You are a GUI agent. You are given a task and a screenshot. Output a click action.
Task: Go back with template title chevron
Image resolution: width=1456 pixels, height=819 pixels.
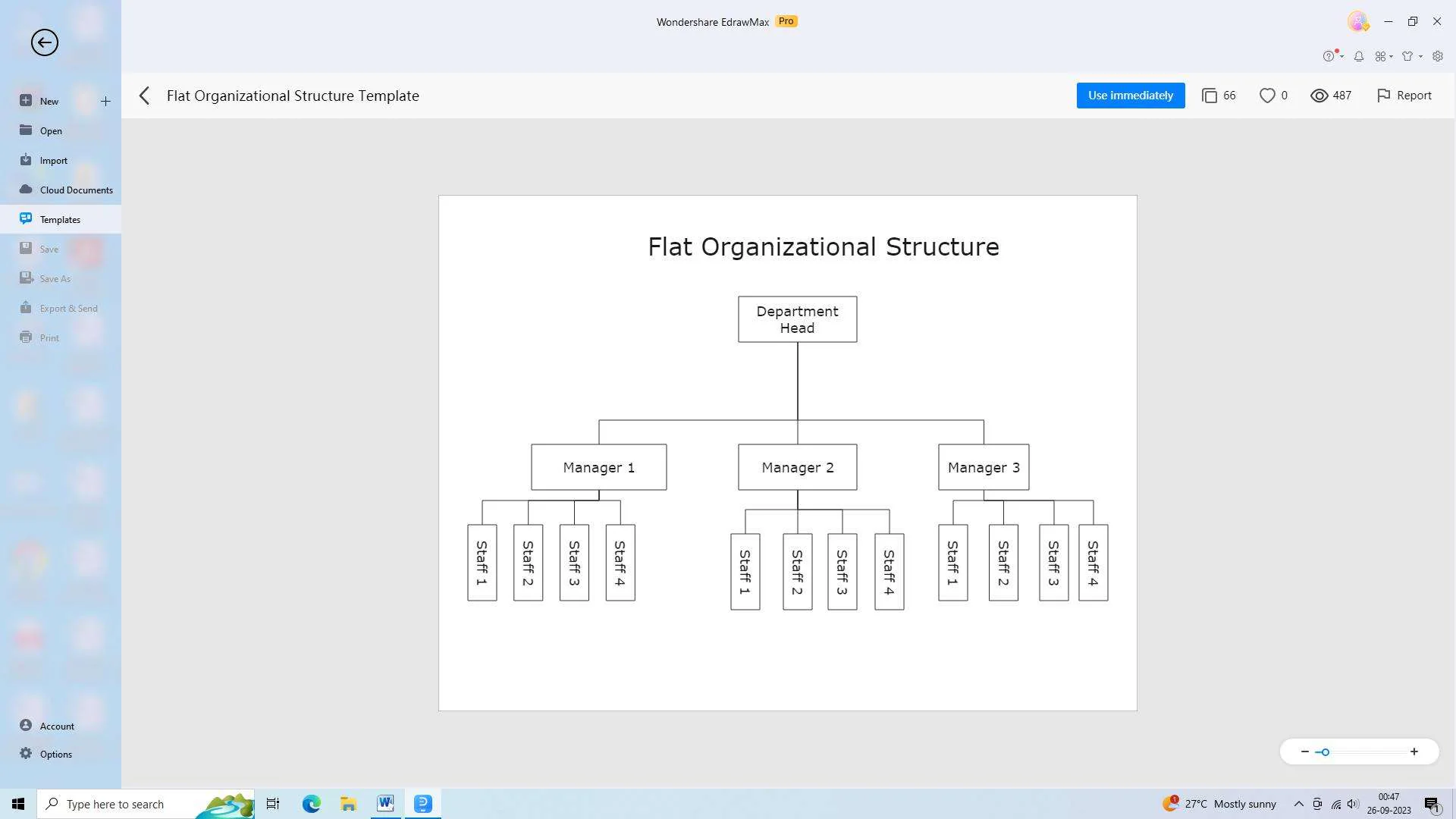[145, 96]
